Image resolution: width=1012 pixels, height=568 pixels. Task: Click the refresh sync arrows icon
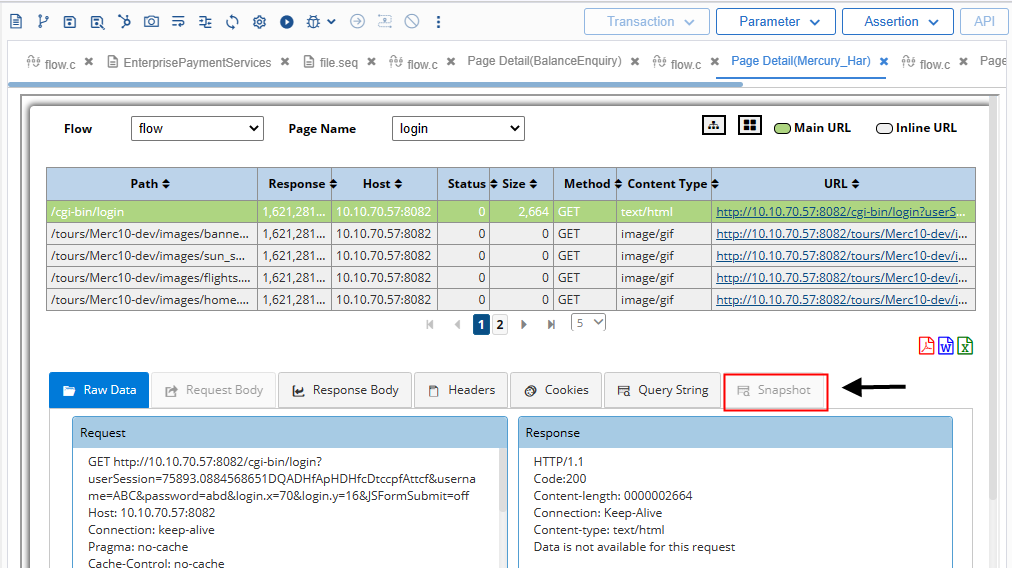tap(232, 22)
